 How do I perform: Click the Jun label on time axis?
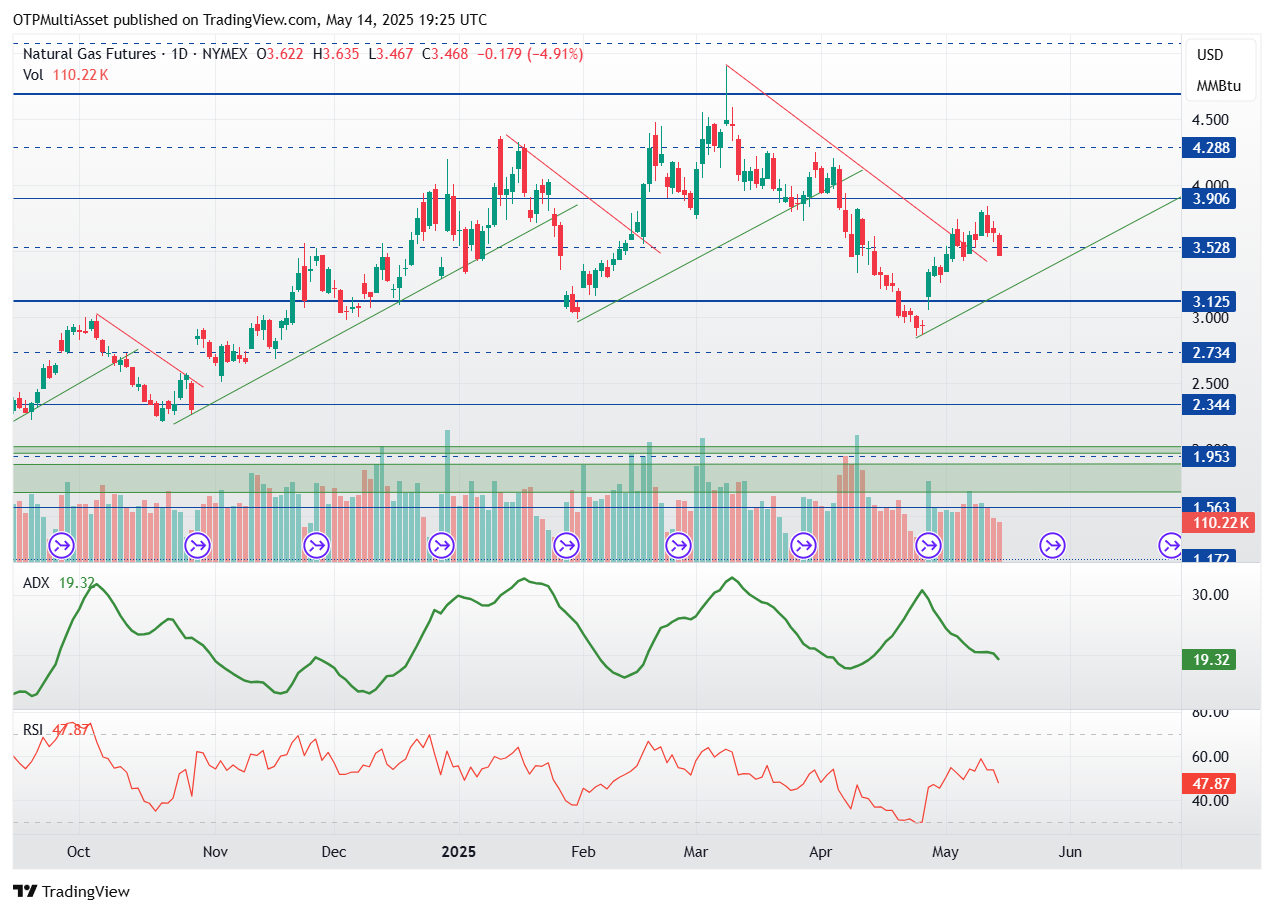(x=1070, y=852)
